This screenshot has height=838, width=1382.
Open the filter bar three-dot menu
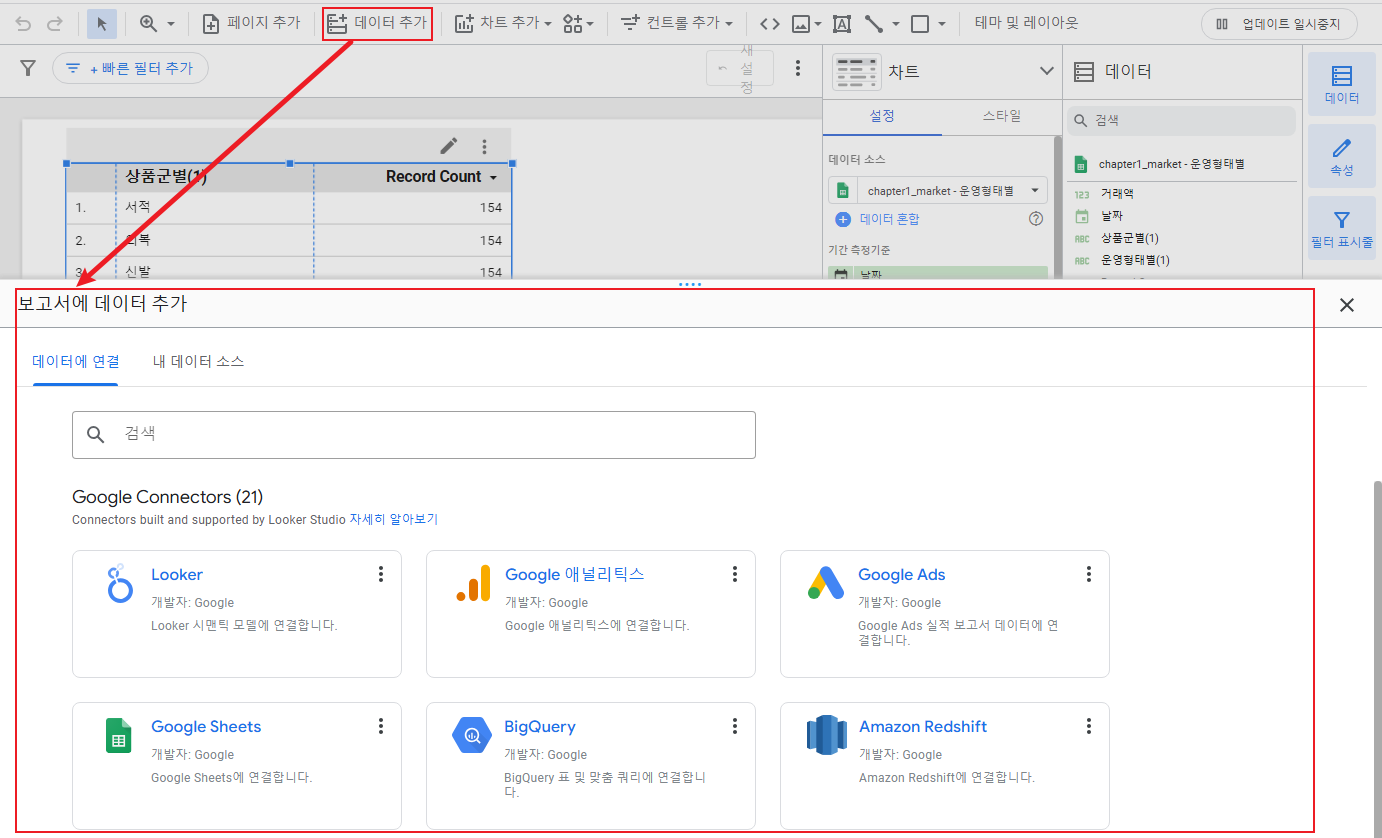[x=798, y=68]
